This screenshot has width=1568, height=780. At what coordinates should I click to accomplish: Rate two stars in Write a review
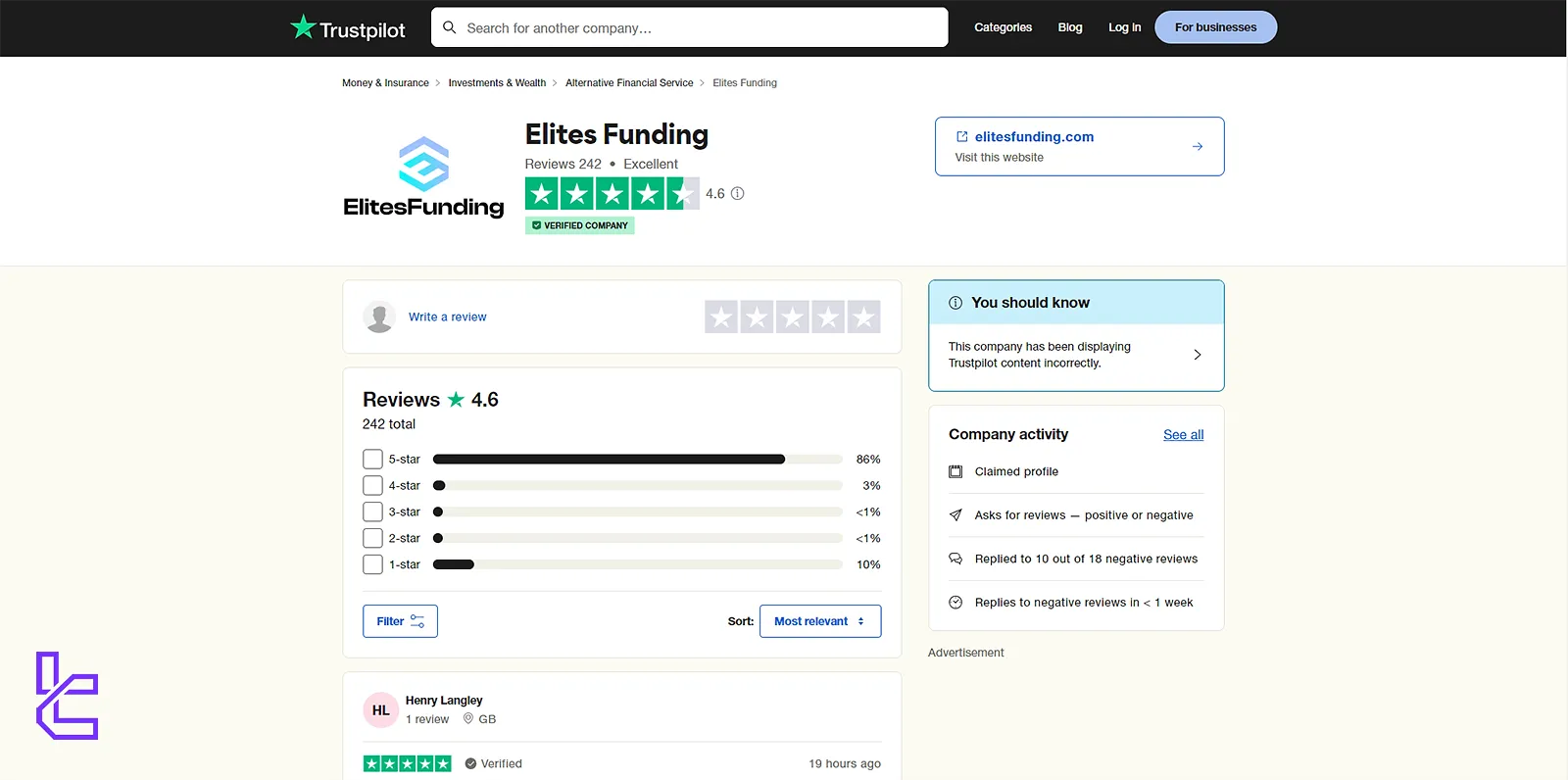point(757,317)
